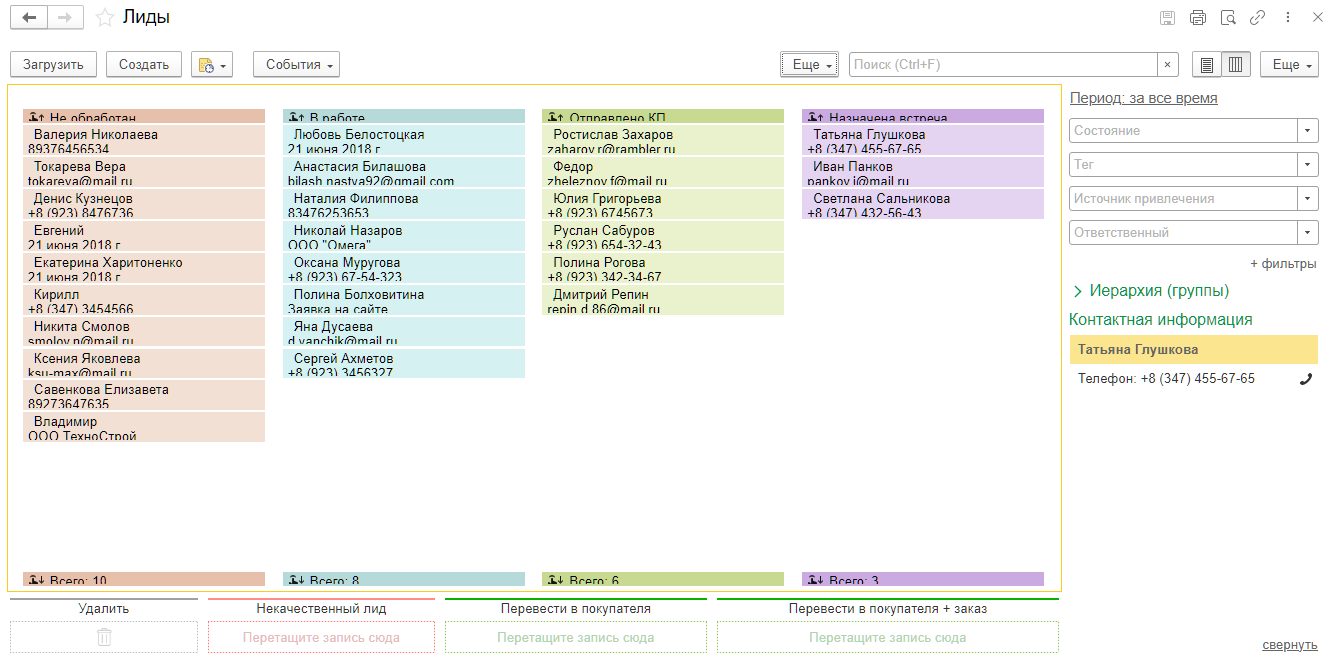
Task: Switch to list view mode
Action: pyautogui.click(x=1207, y=64)
